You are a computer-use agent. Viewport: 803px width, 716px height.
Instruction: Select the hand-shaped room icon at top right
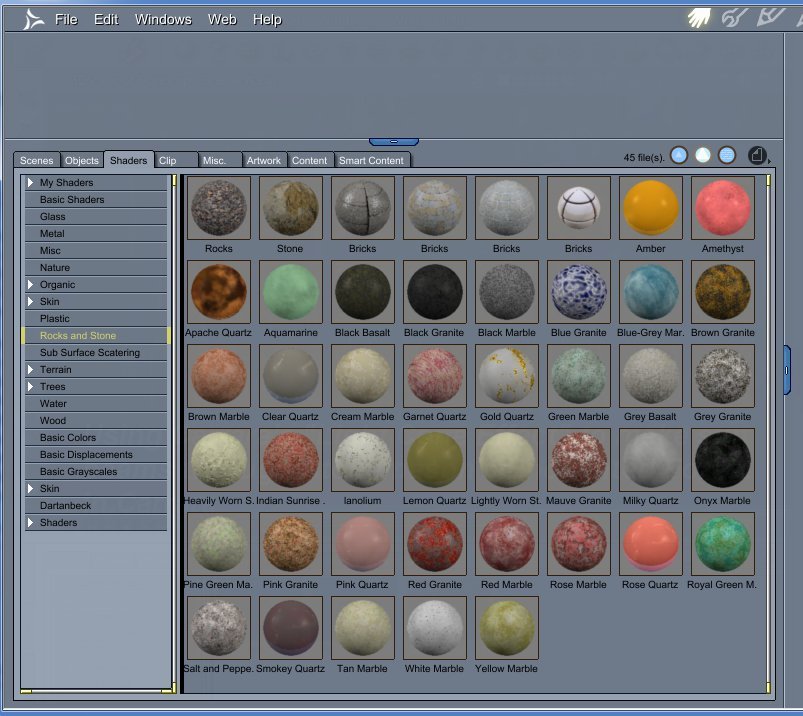[699, 18]
